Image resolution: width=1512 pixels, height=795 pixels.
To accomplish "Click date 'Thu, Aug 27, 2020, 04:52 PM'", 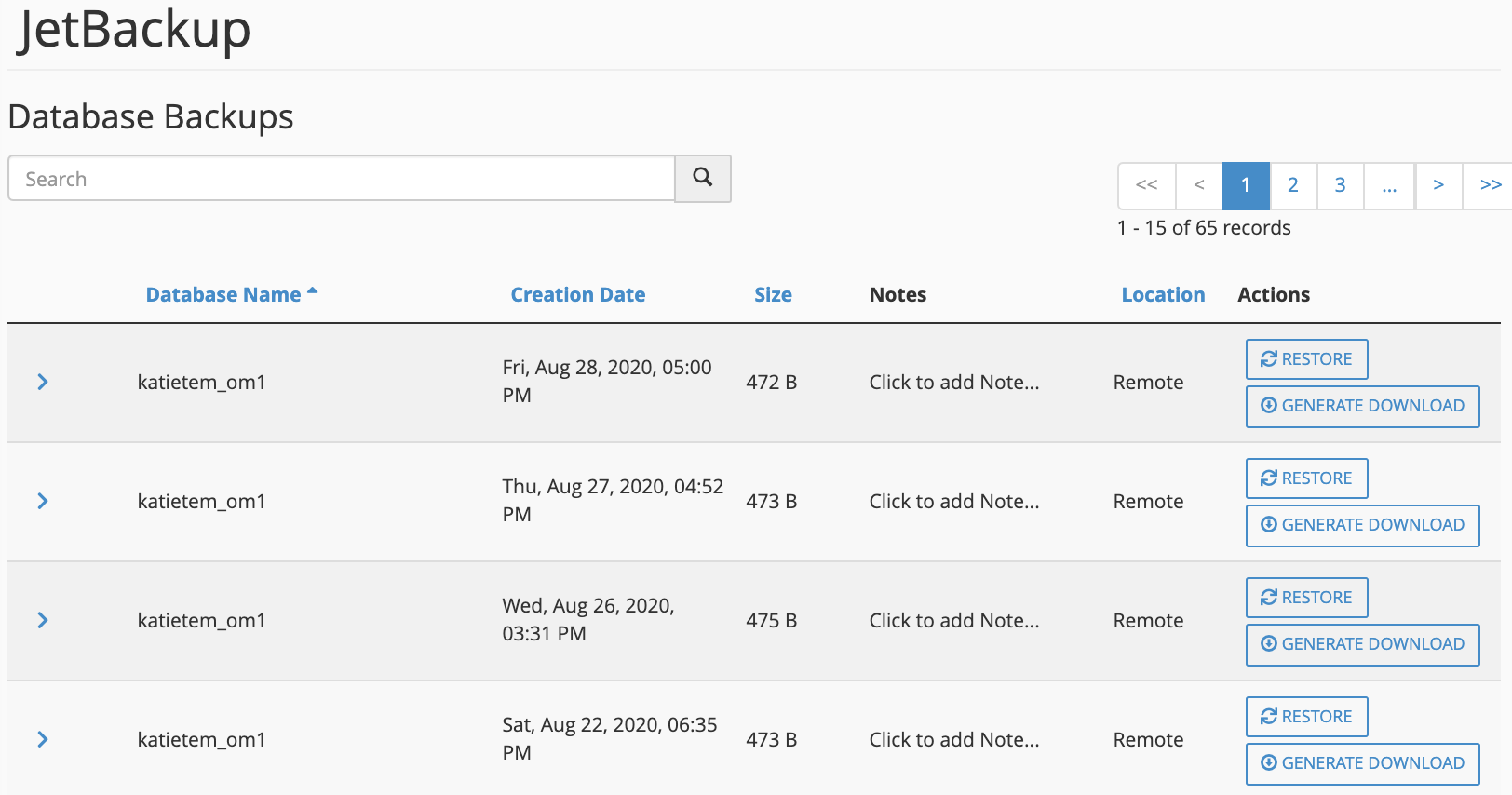I will click(x=613, y=500).
